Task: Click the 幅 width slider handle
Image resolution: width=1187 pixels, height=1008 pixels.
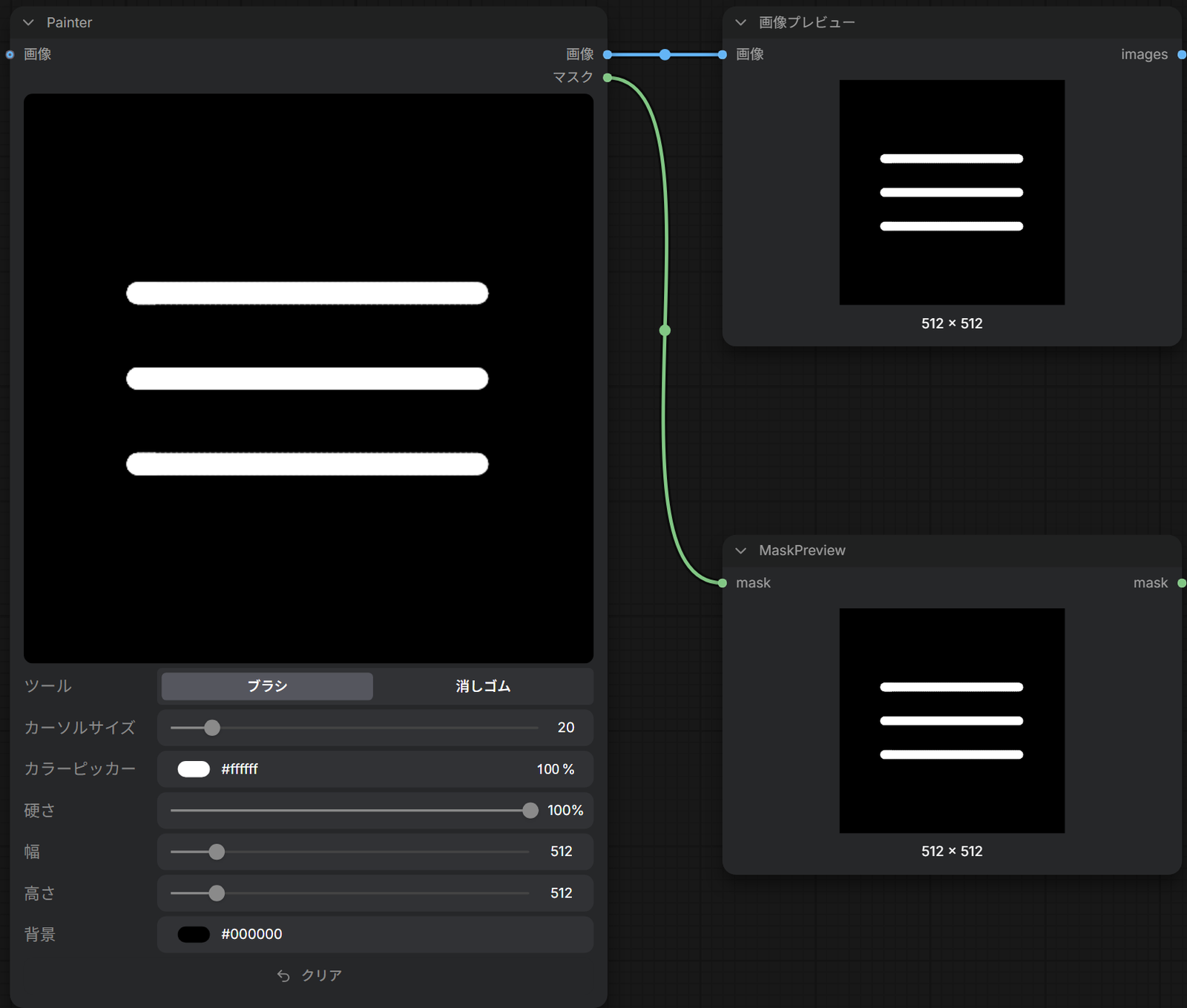Action: click(x=217, y=851)
